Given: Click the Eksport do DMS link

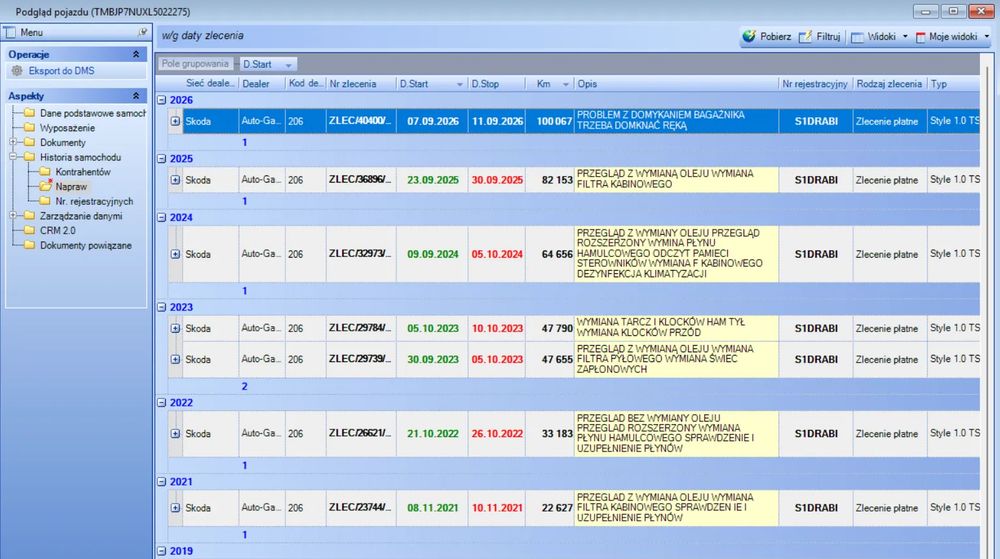Looking at the screenshot, I should pos(61,71).
